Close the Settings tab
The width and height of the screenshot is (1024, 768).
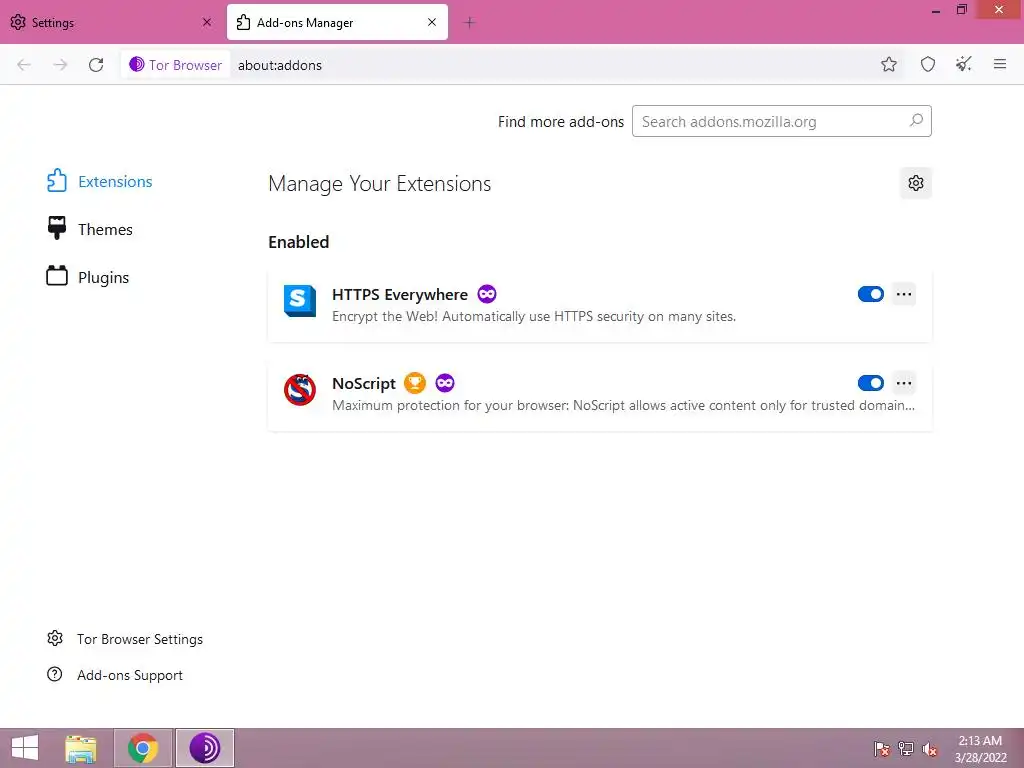click(207, 22)
